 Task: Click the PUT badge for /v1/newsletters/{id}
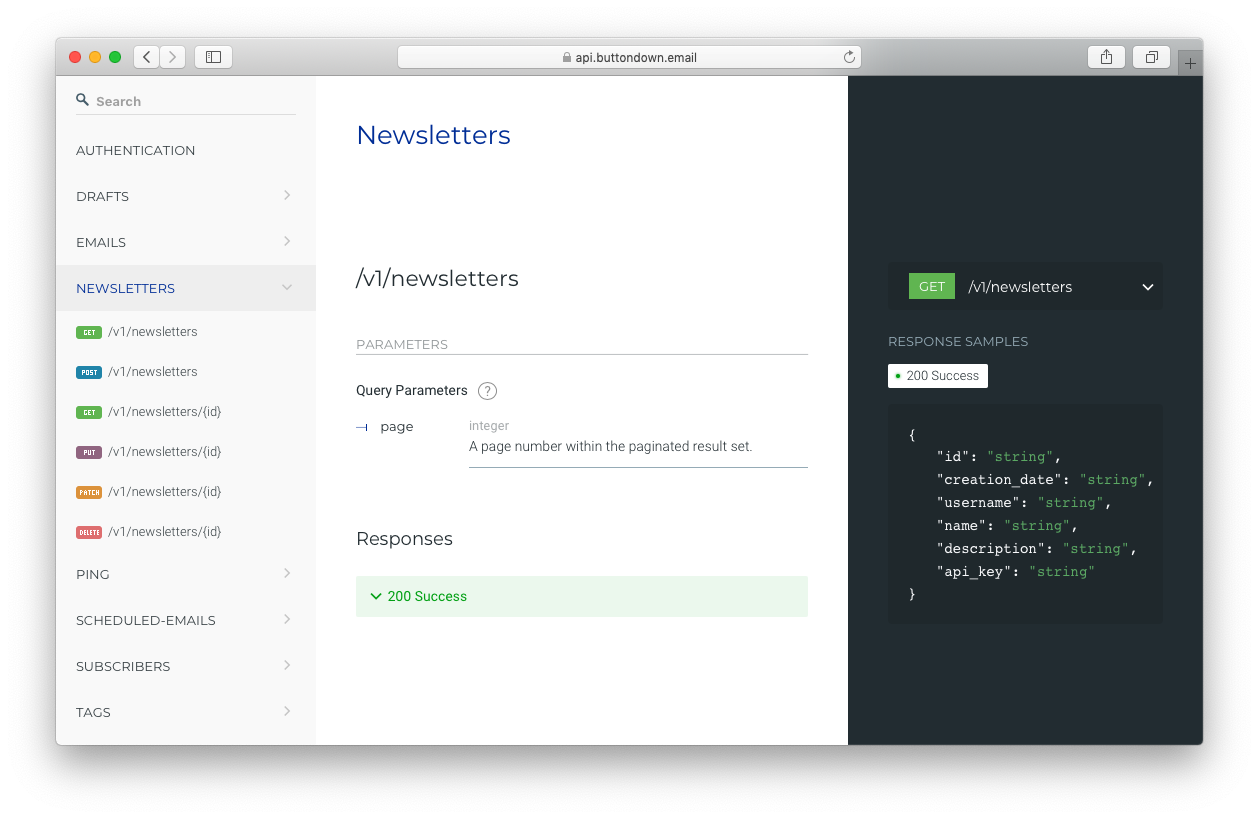point(89,452)
